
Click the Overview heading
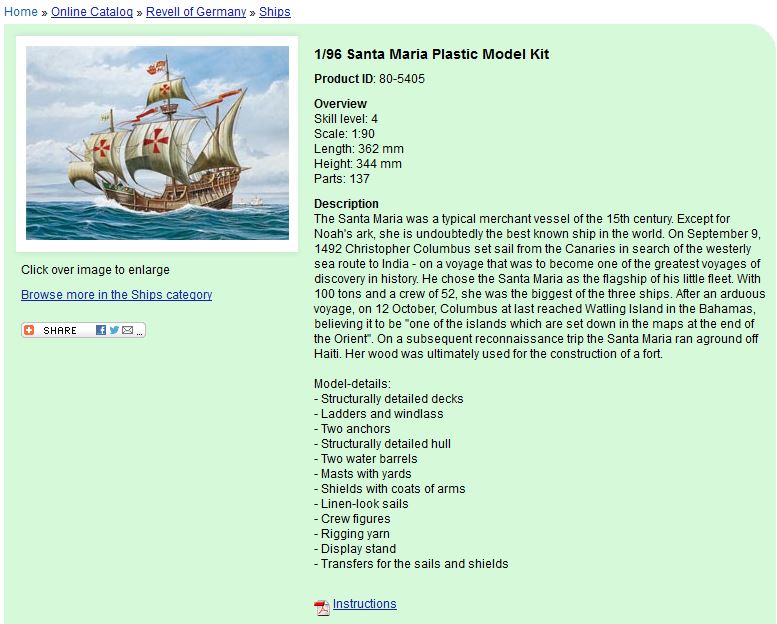pyautogui.click(x=340, y=104)
